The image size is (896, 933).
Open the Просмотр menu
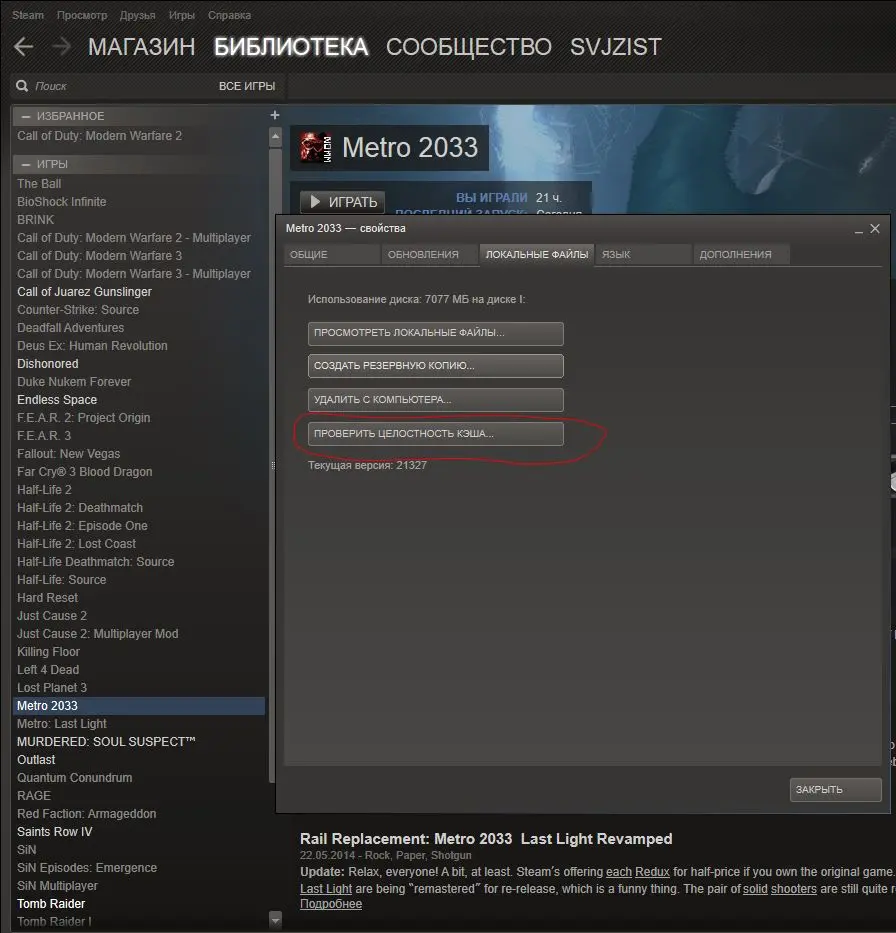click(82, 15)
